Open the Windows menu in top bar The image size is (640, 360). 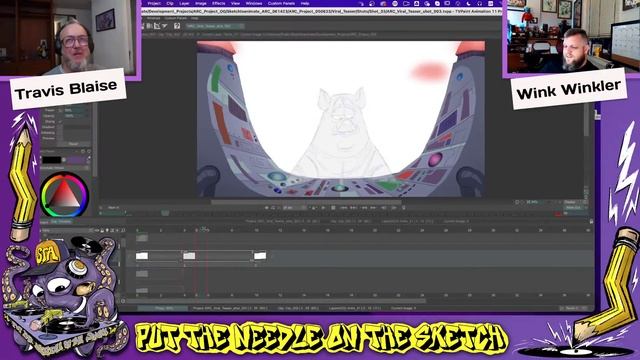click(x=253, y=3)
